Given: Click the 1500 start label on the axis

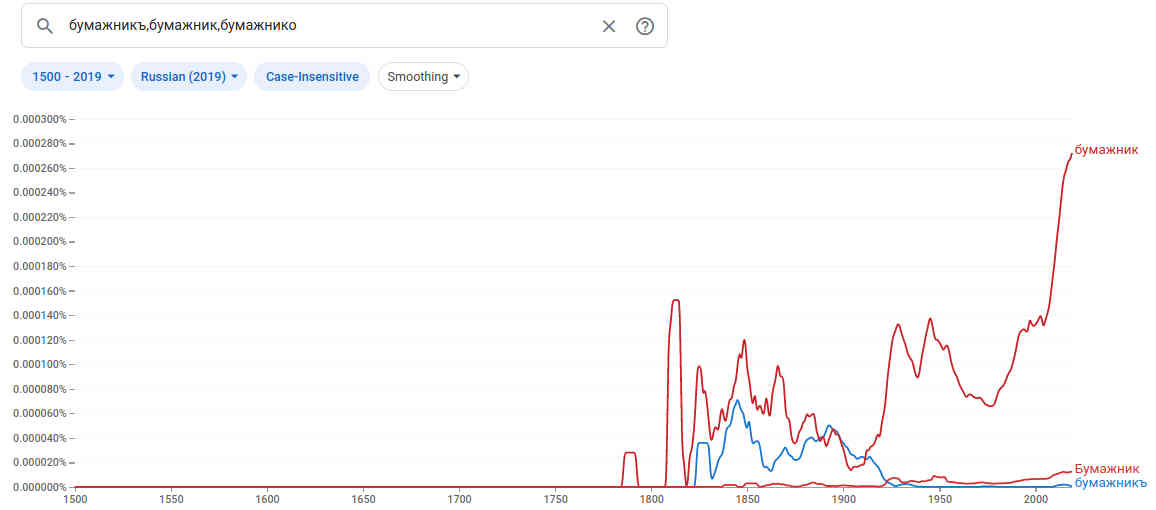Looking at the screenshot, I should pyautogui.click(x=75, y=498).
